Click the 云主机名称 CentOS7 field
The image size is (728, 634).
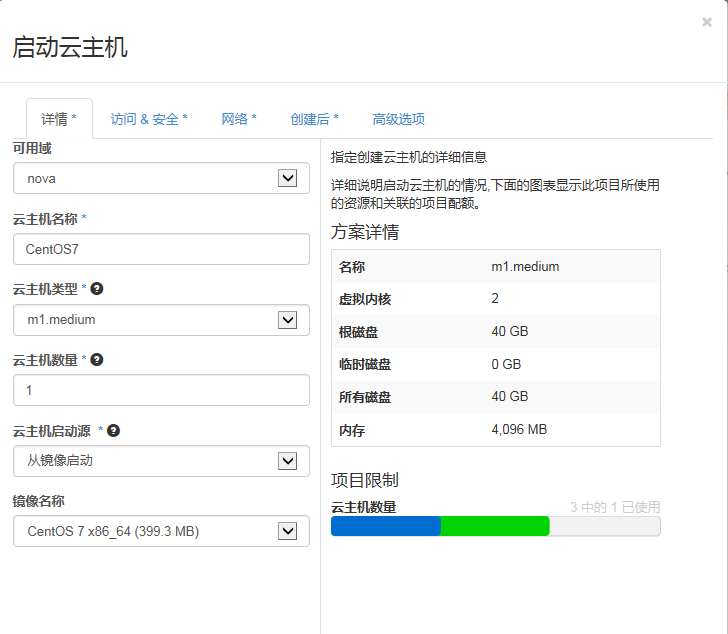click(161, 249)
